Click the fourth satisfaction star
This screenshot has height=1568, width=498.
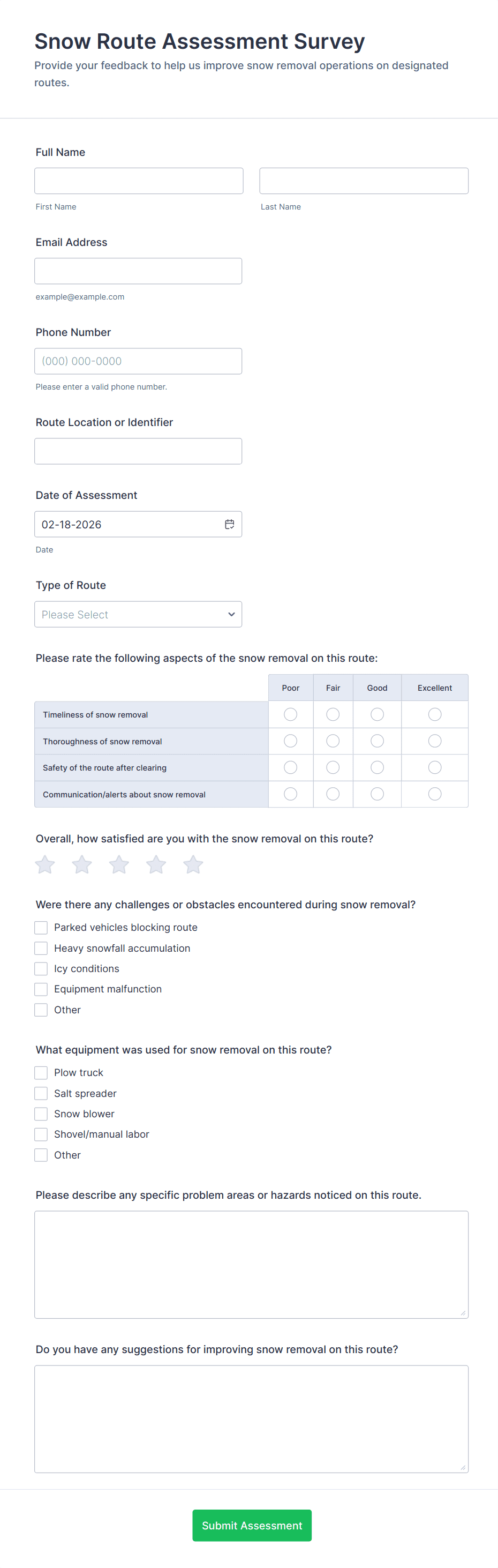[156, 864]
